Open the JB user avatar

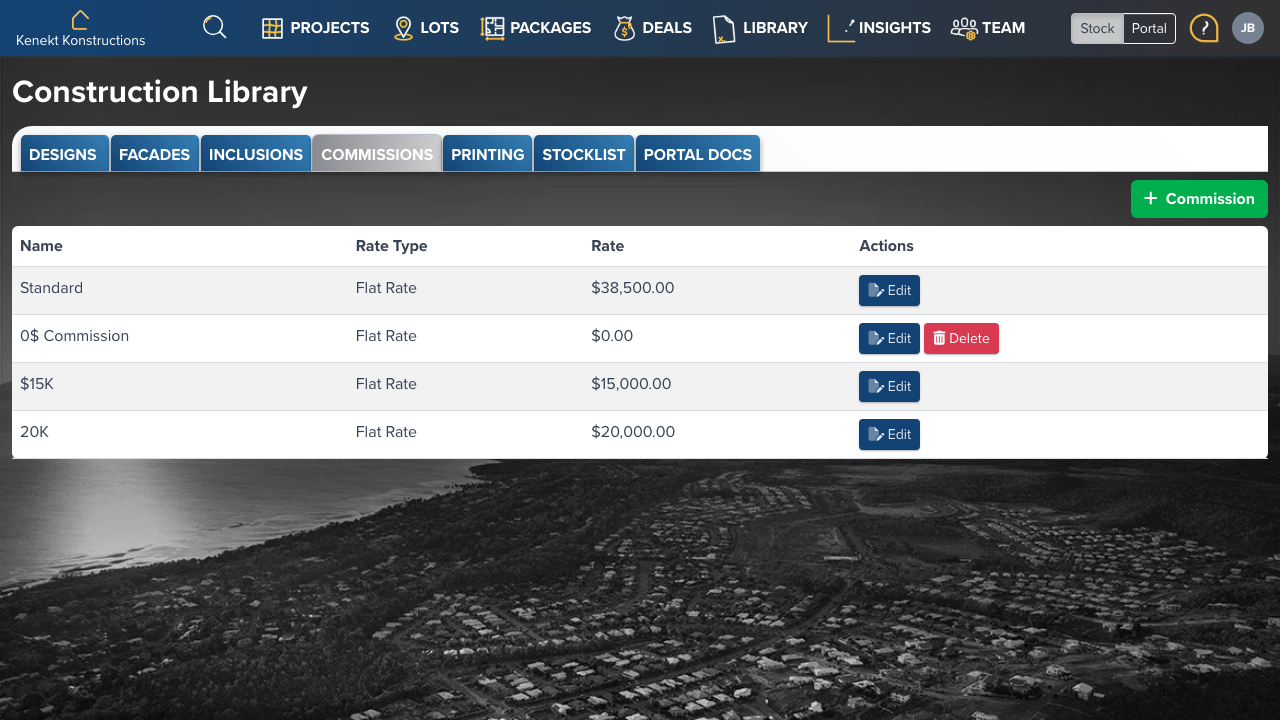pyautogui.click(x=1248, y=28)
